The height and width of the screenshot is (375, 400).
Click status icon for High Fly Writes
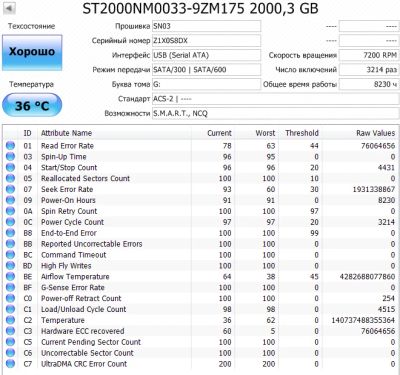tap(11, 266)
